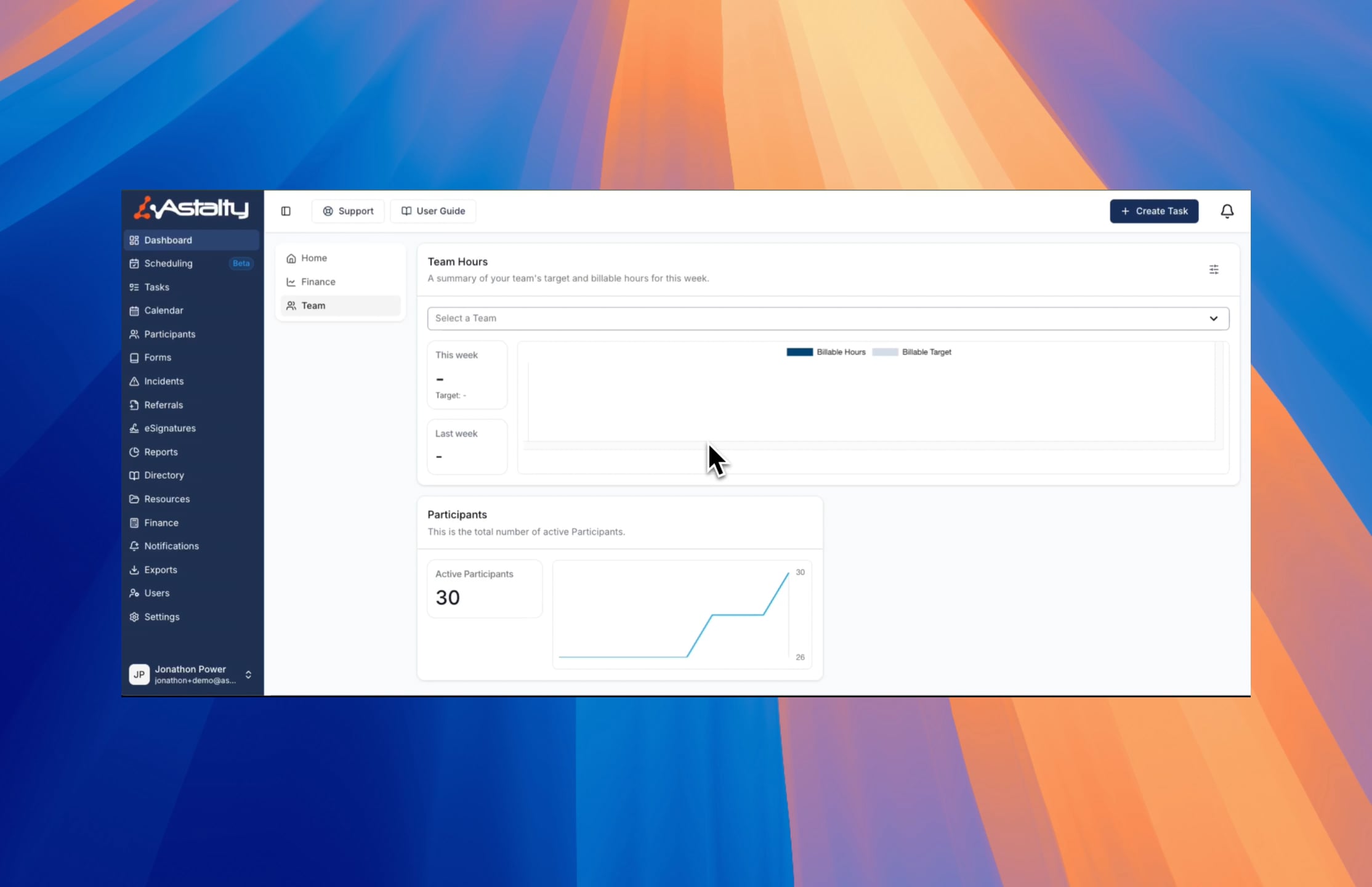Toggle the sidebar collapse icon
The width and height of the screenshot is (1372, 887).
point(286,211)
